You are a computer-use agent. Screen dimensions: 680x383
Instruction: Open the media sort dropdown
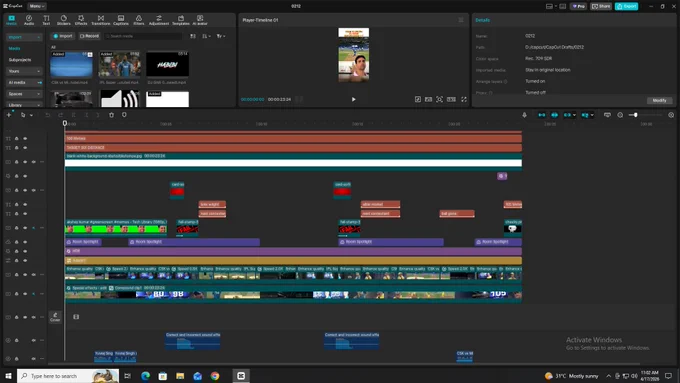pos(206,36)
